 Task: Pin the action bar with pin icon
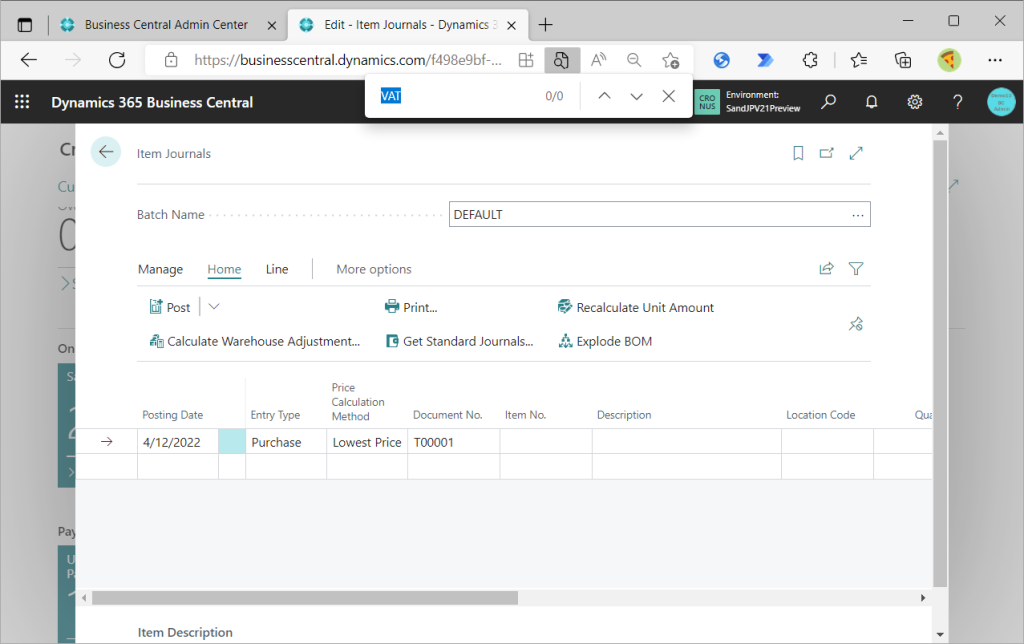[856, 324]
